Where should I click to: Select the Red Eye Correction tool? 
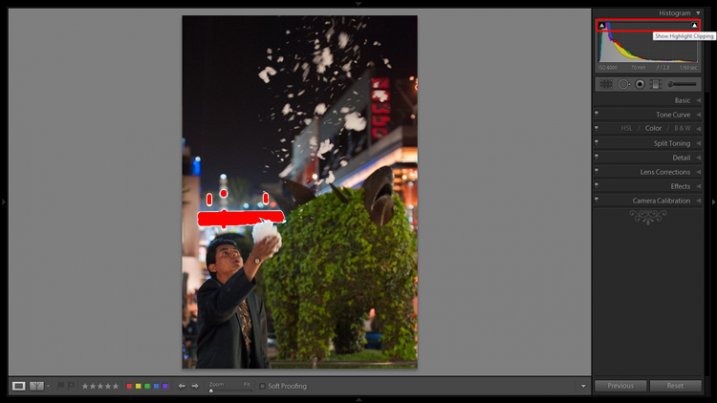pyautogui.click(x=639, y=84)
